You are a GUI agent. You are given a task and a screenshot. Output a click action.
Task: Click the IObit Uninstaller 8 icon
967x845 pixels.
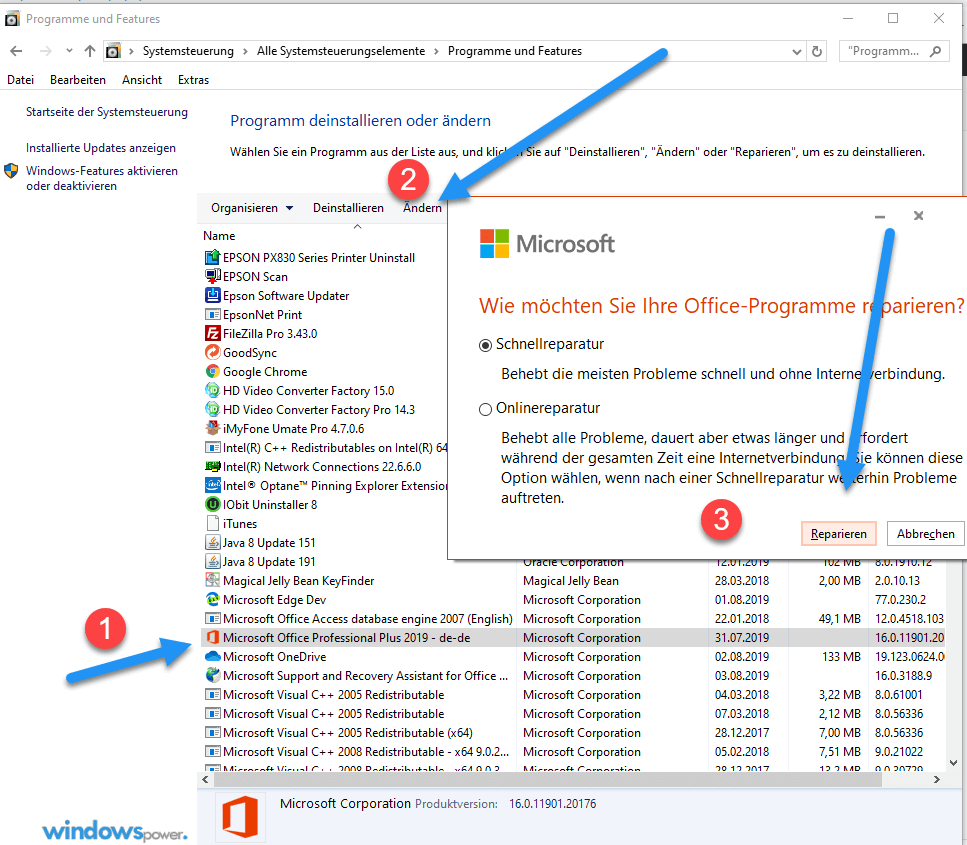click(x=212, y=505)
